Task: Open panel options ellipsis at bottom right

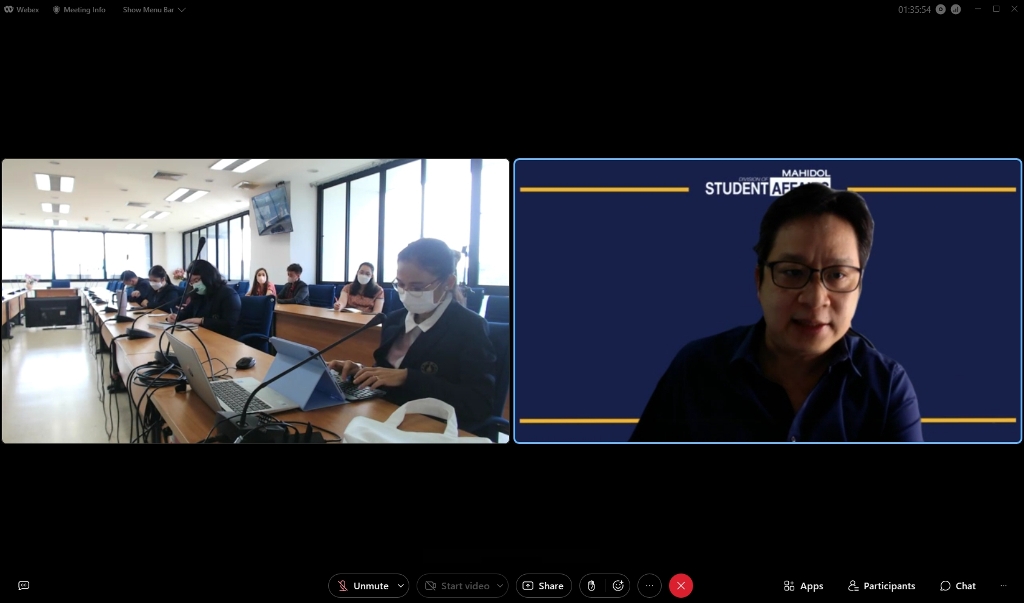Action: point(1004,586)
